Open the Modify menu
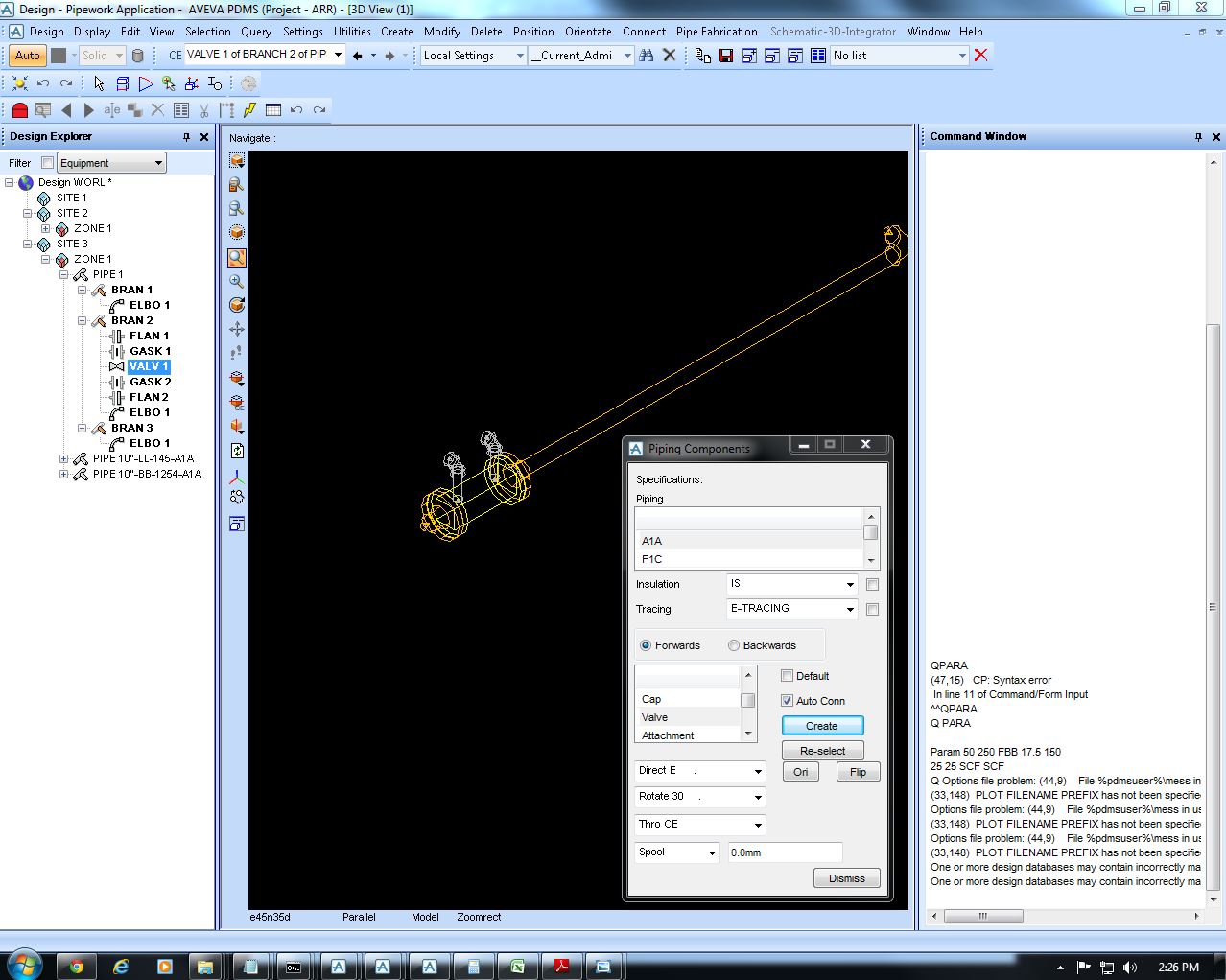1226x980 pixels. point(442,32)
